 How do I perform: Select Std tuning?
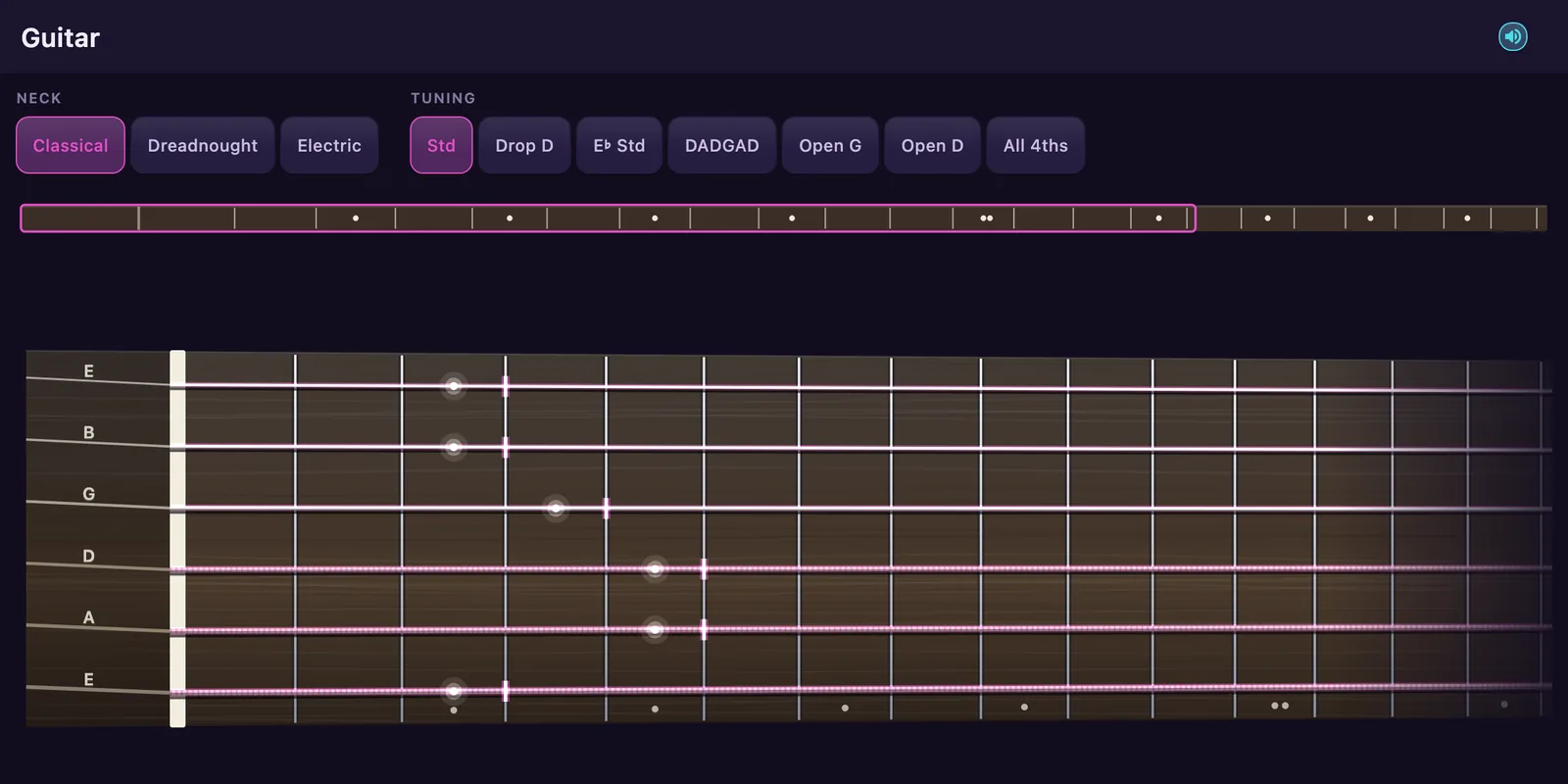click(x=441, y=145)
